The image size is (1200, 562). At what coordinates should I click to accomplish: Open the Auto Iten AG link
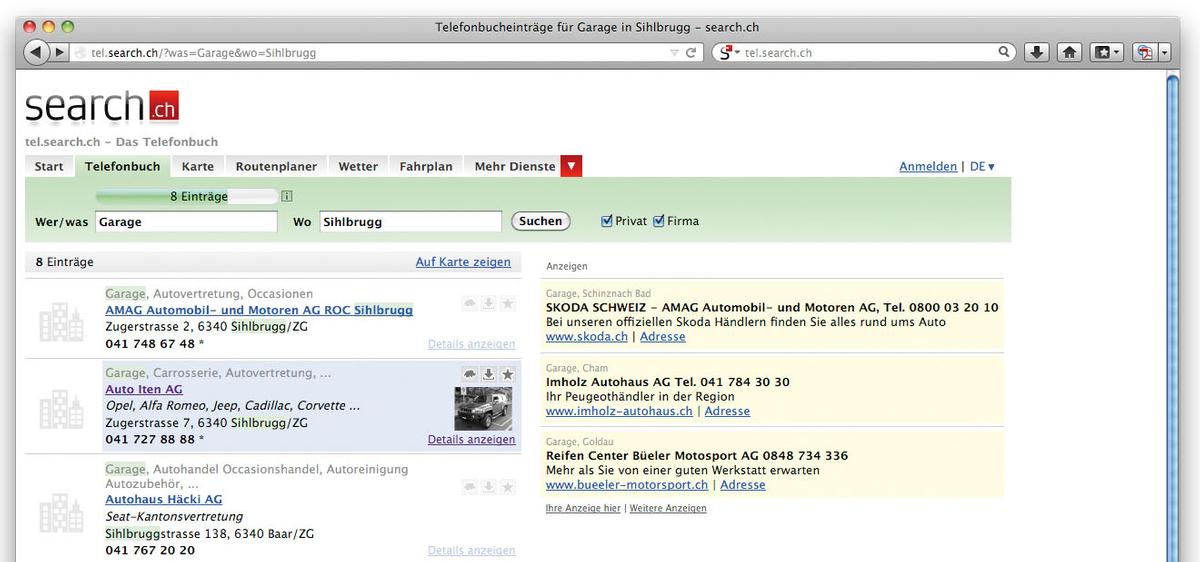coord(144,389)
